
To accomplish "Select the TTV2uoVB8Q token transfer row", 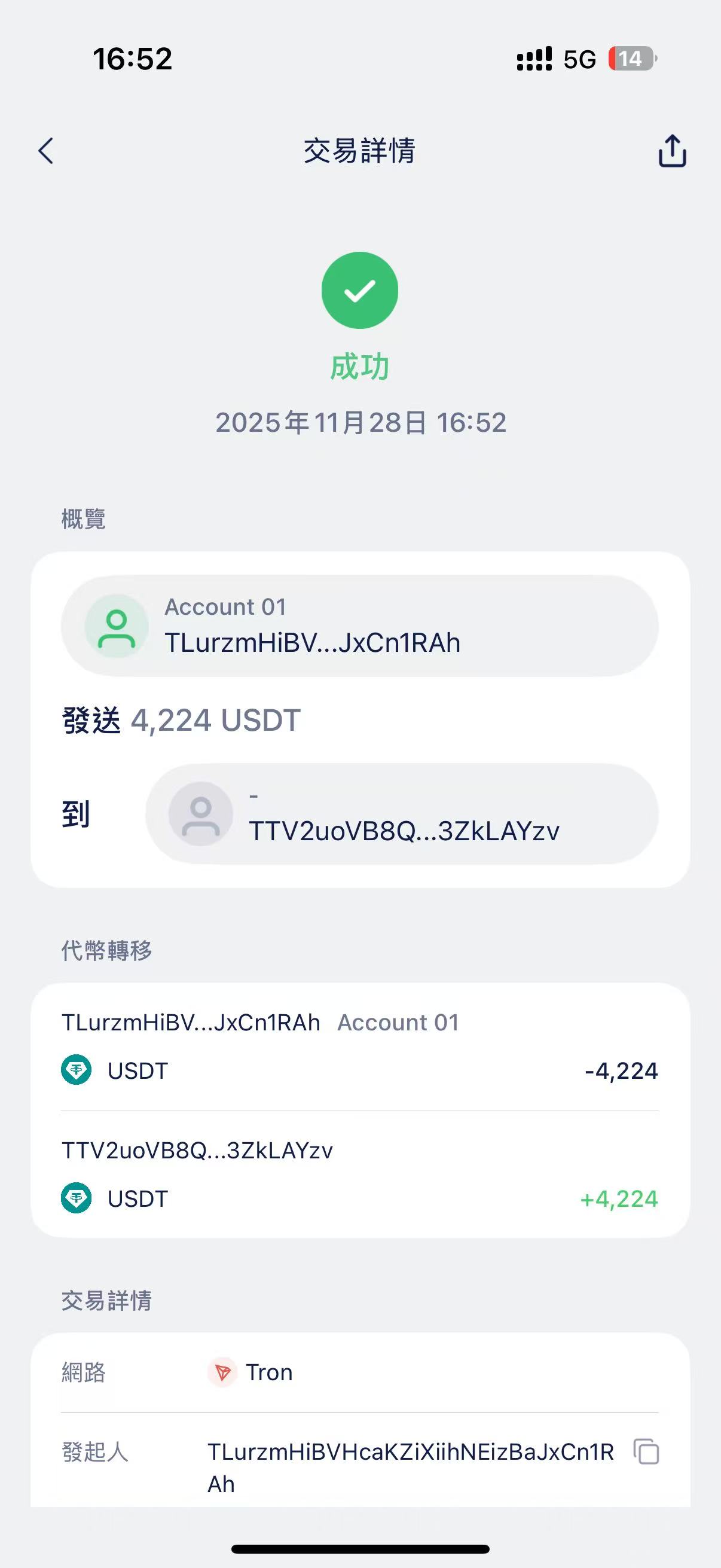I will coord(359,1175).
